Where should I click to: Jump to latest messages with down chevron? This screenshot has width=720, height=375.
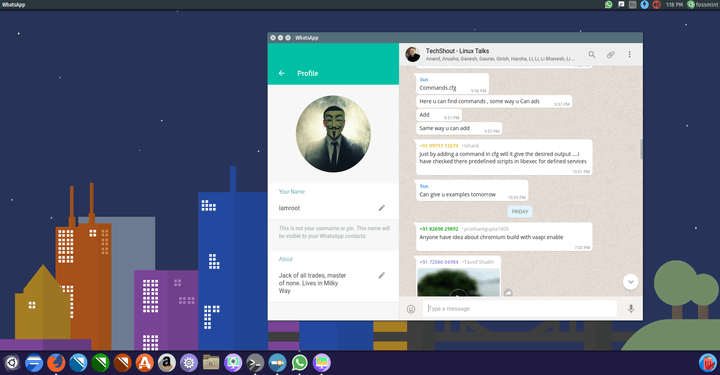[x=630, y=282]
